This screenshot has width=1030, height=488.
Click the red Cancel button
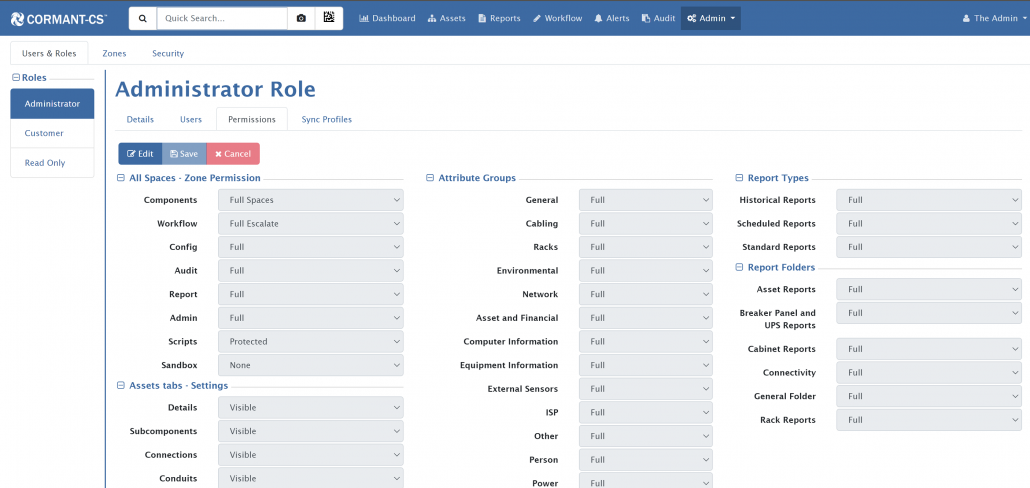coord(233,154)
